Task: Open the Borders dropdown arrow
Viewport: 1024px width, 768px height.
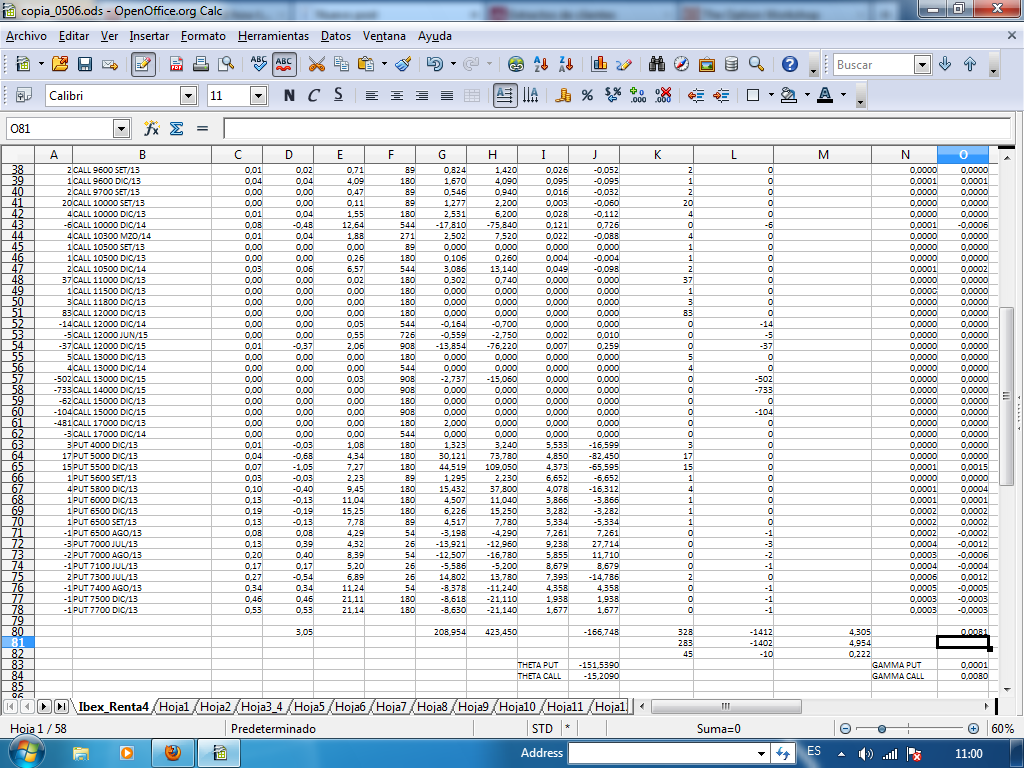Action: tap(771, 95)
